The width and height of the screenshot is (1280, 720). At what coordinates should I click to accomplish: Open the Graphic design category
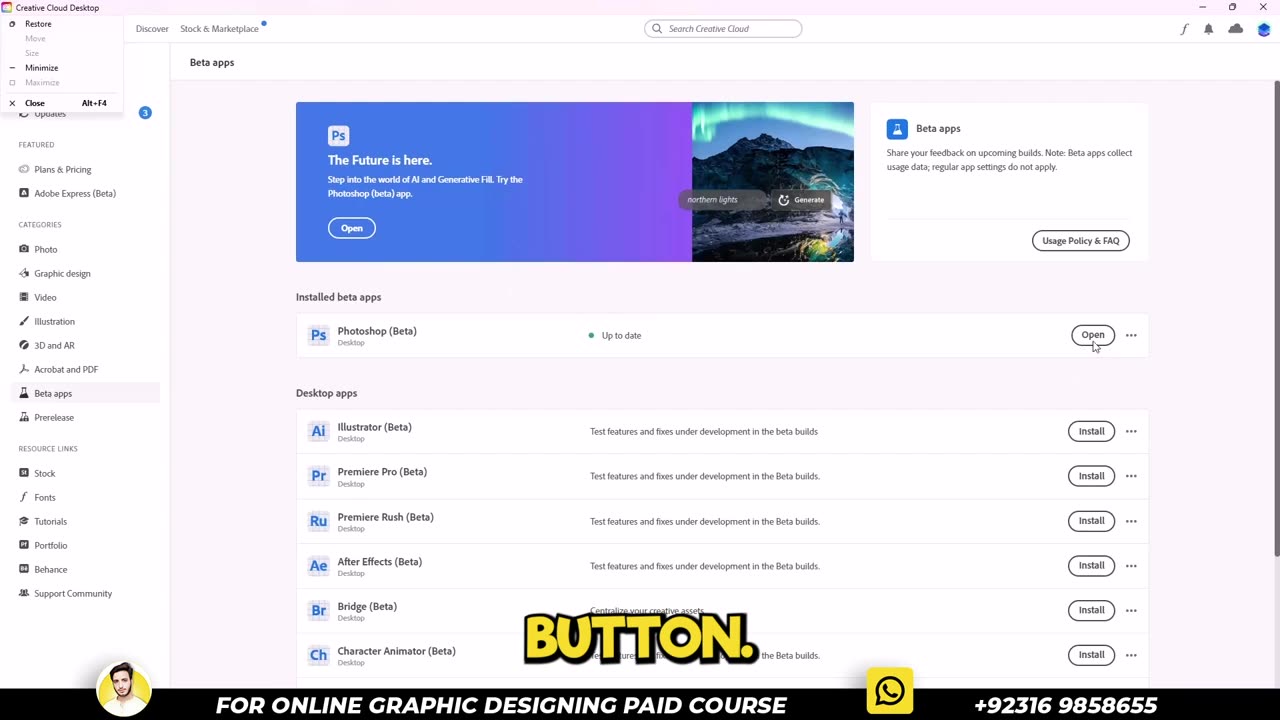(62, 273)
